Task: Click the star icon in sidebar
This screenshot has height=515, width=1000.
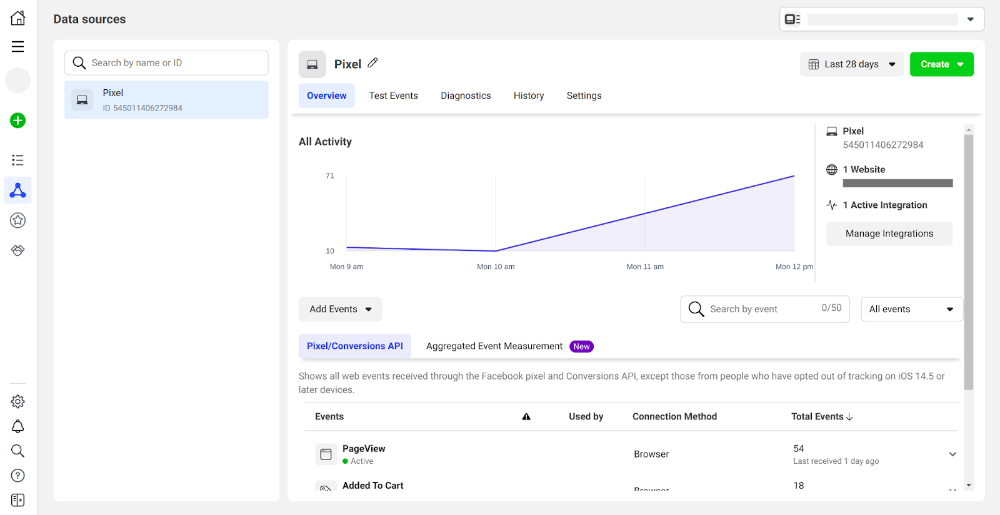Action: coord(17,220)
